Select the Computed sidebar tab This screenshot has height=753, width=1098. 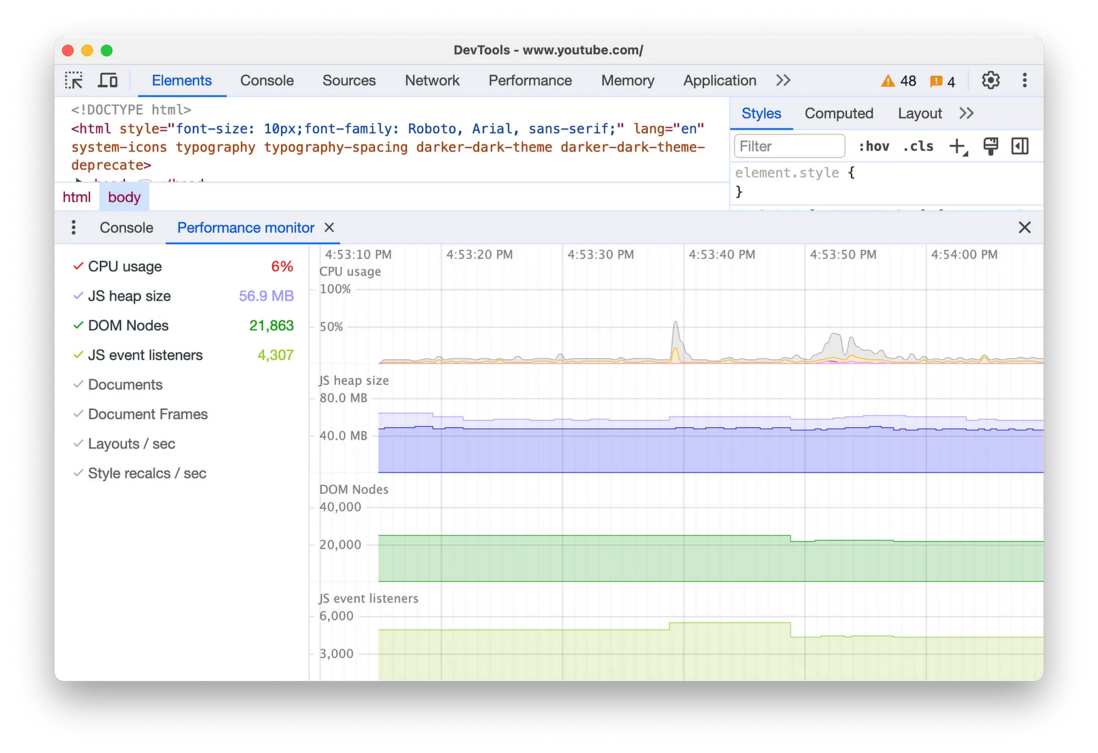click(x=839, y=113)
